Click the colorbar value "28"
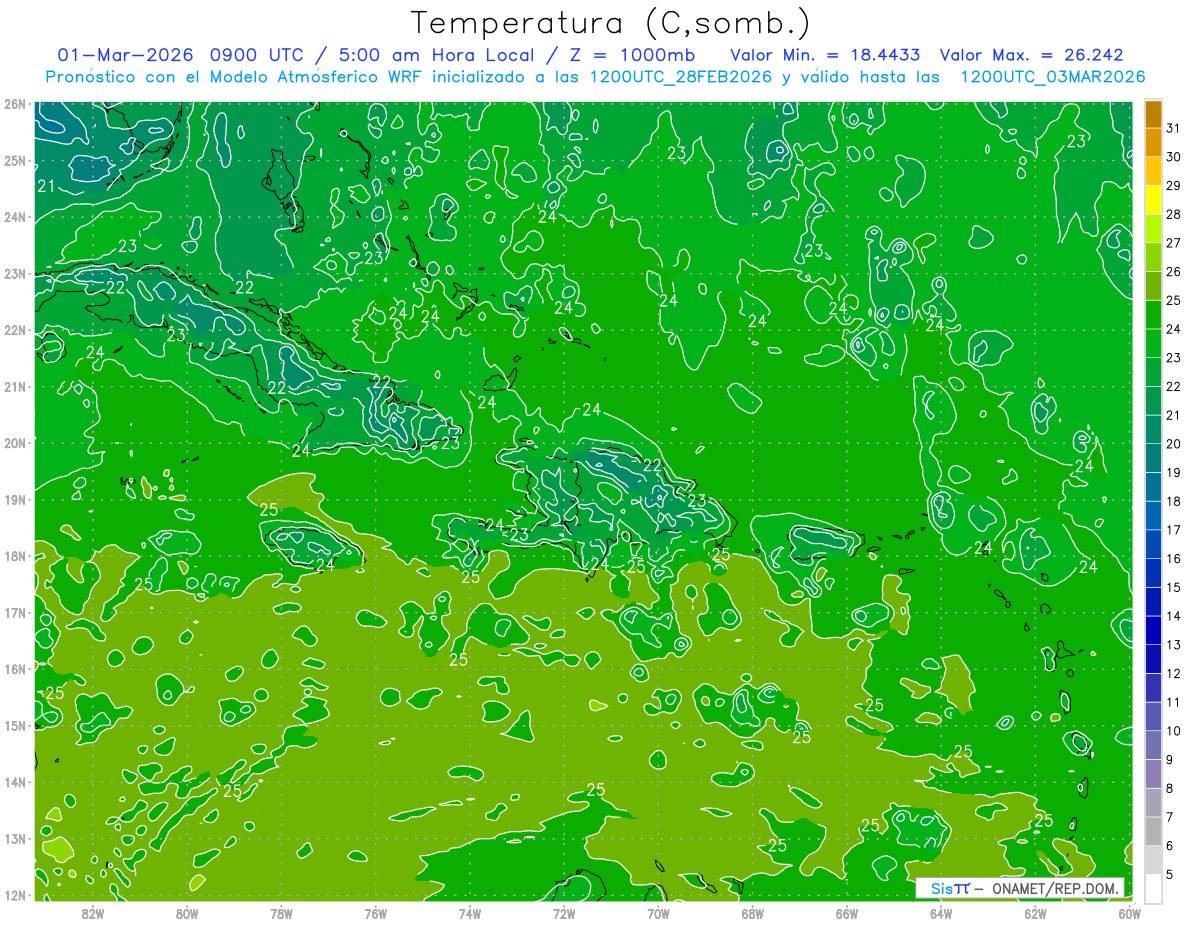1200x927 pixels. [x=1174, y=214]
